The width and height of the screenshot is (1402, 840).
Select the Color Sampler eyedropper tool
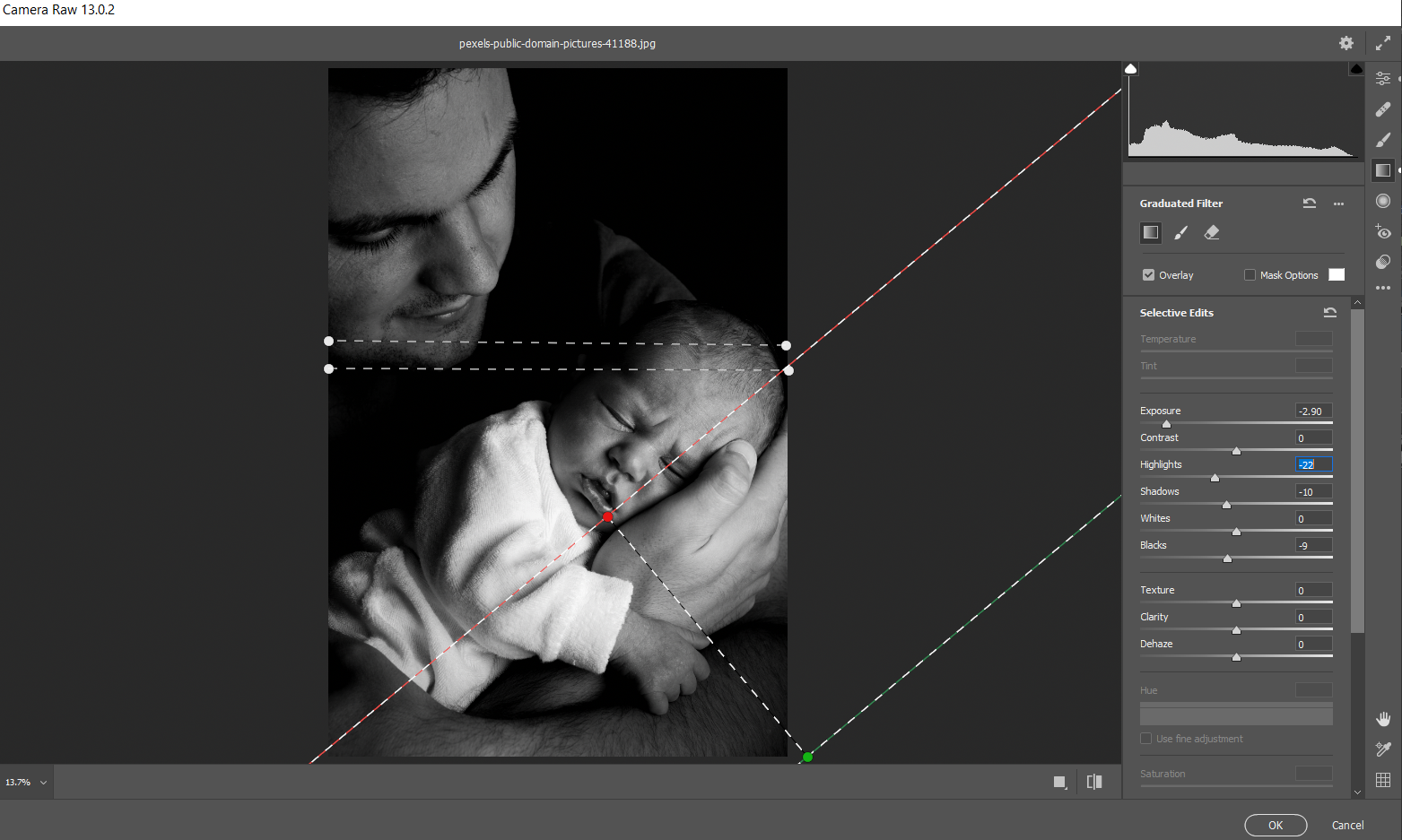[x=1383, y=749]
